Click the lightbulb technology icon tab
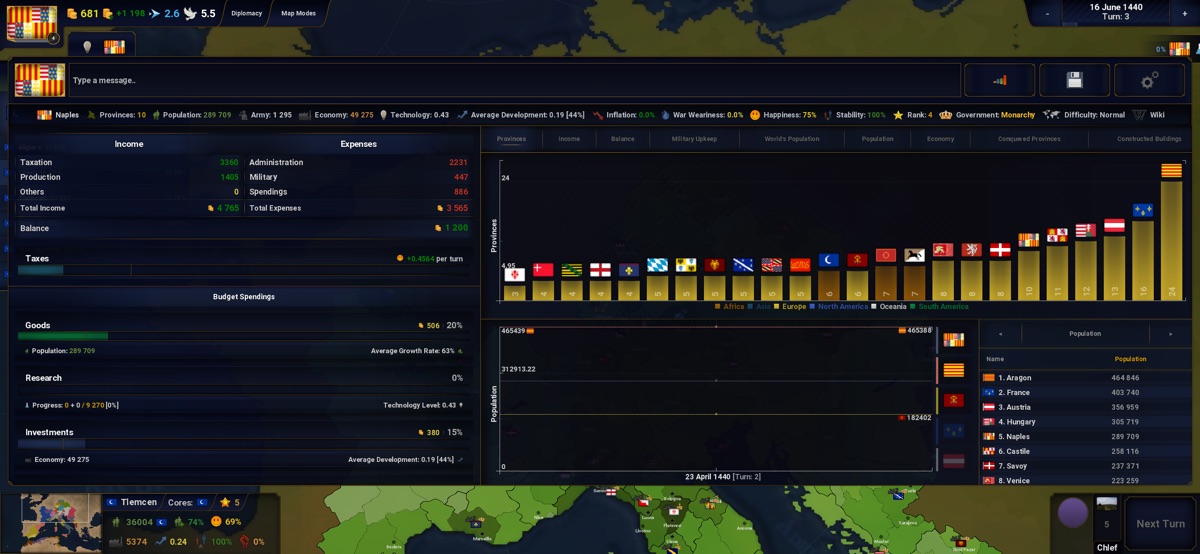The height and width of the screenshot is (554, 1200). [x=87, y=47]
